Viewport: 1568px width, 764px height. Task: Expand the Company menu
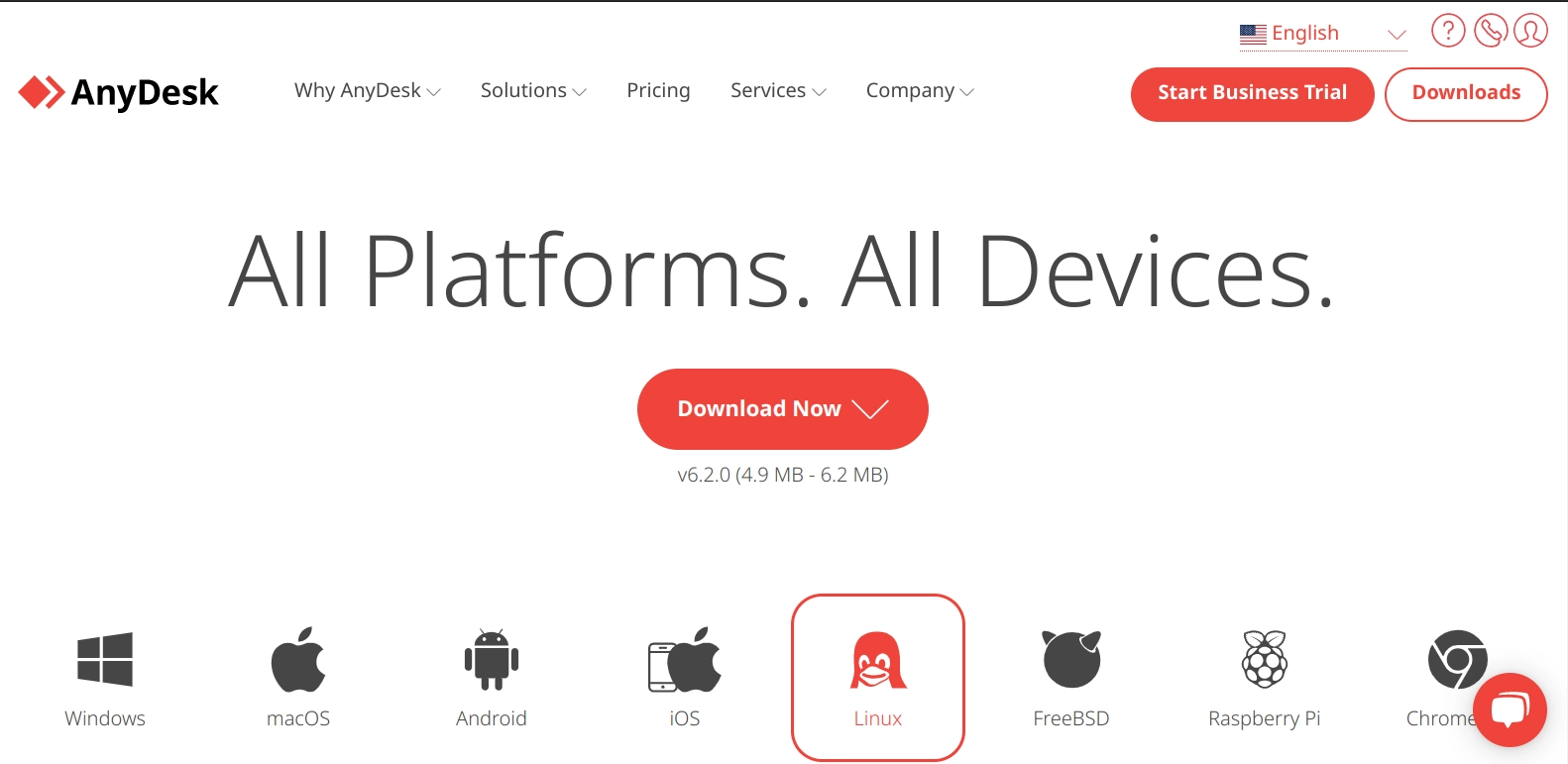pyautogui.click(x=920, y=90)
